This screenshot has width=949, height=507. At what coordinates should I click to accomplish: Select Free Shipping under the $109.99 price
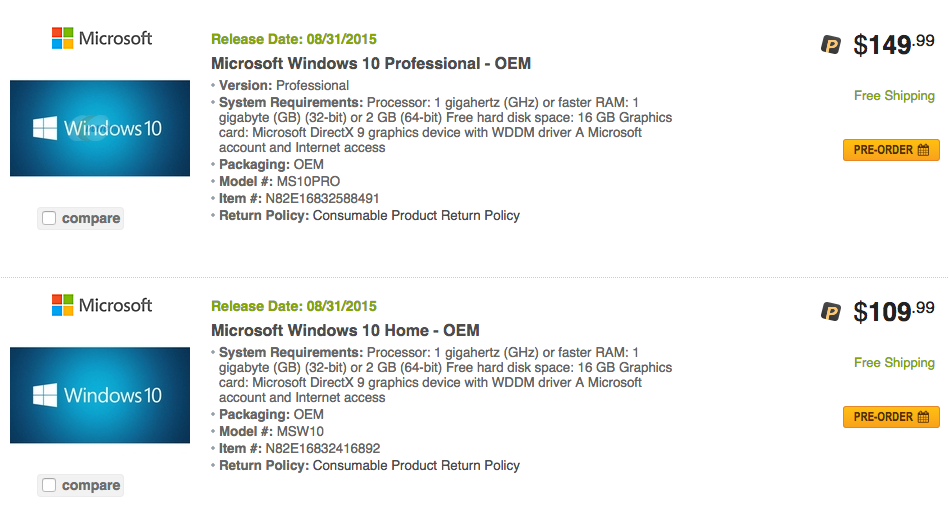click(x=894, y=363)
